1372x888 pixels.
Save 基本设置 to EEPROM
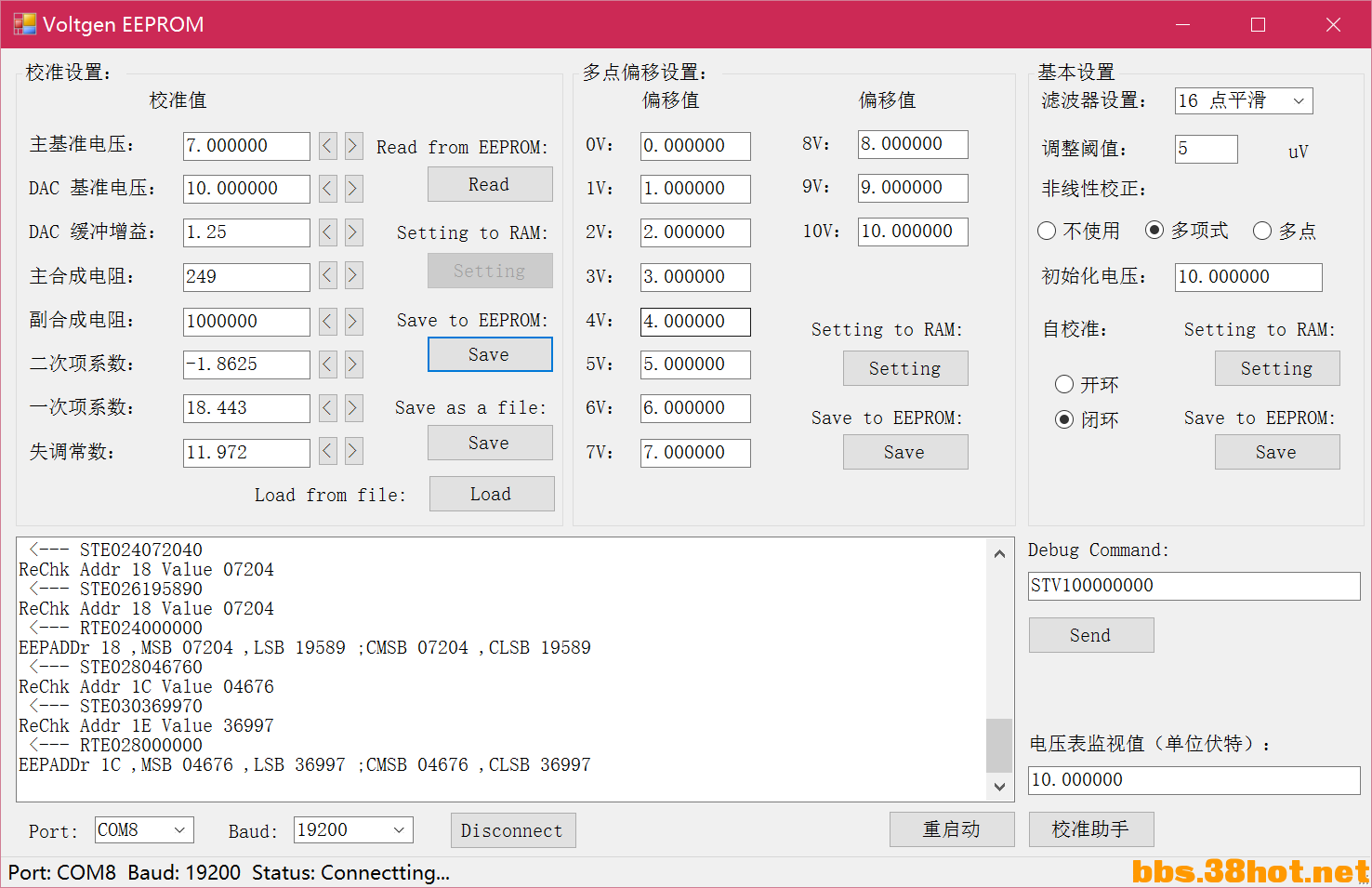point(1277,452)
